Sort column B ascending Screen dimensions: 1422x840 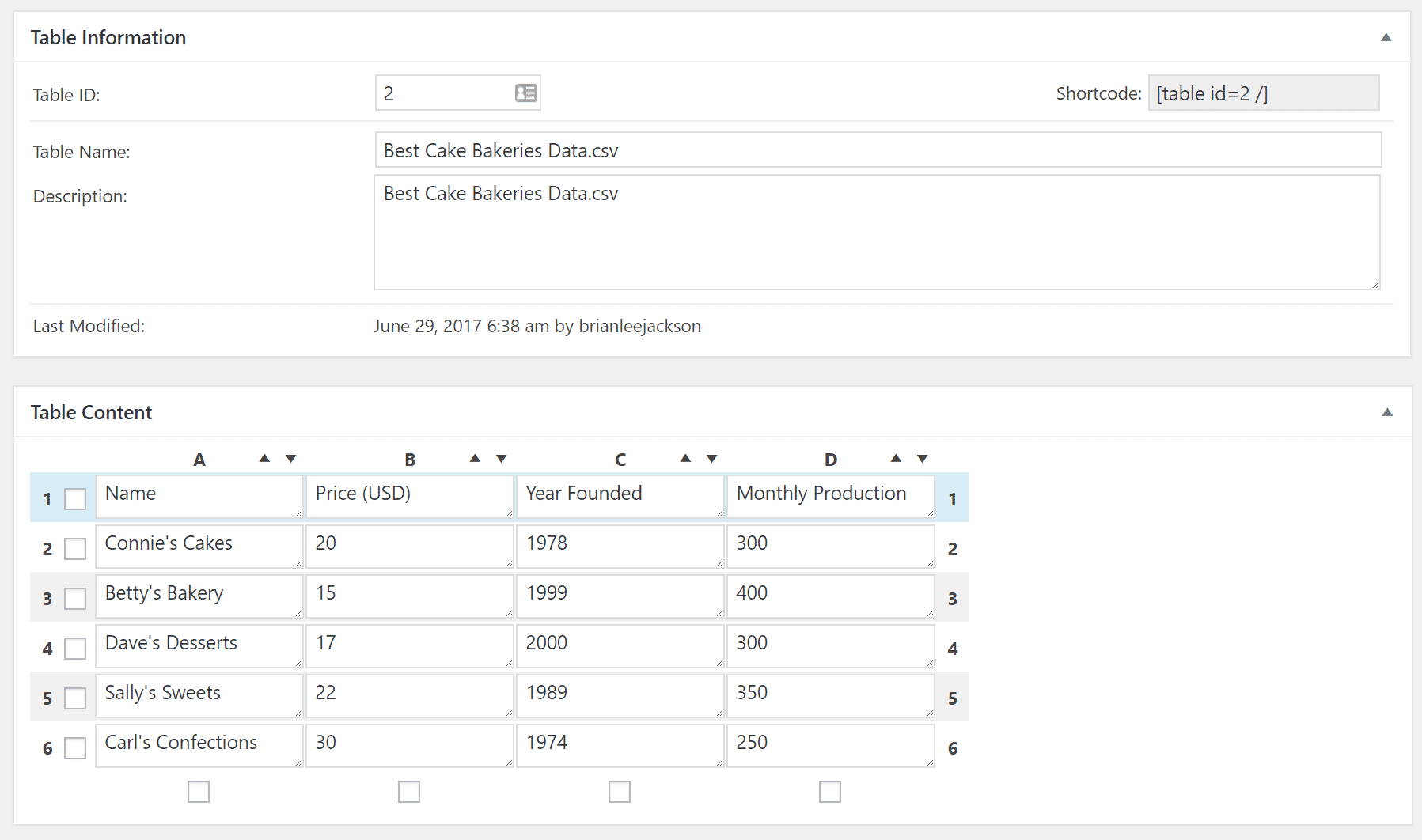coord(475,458)
